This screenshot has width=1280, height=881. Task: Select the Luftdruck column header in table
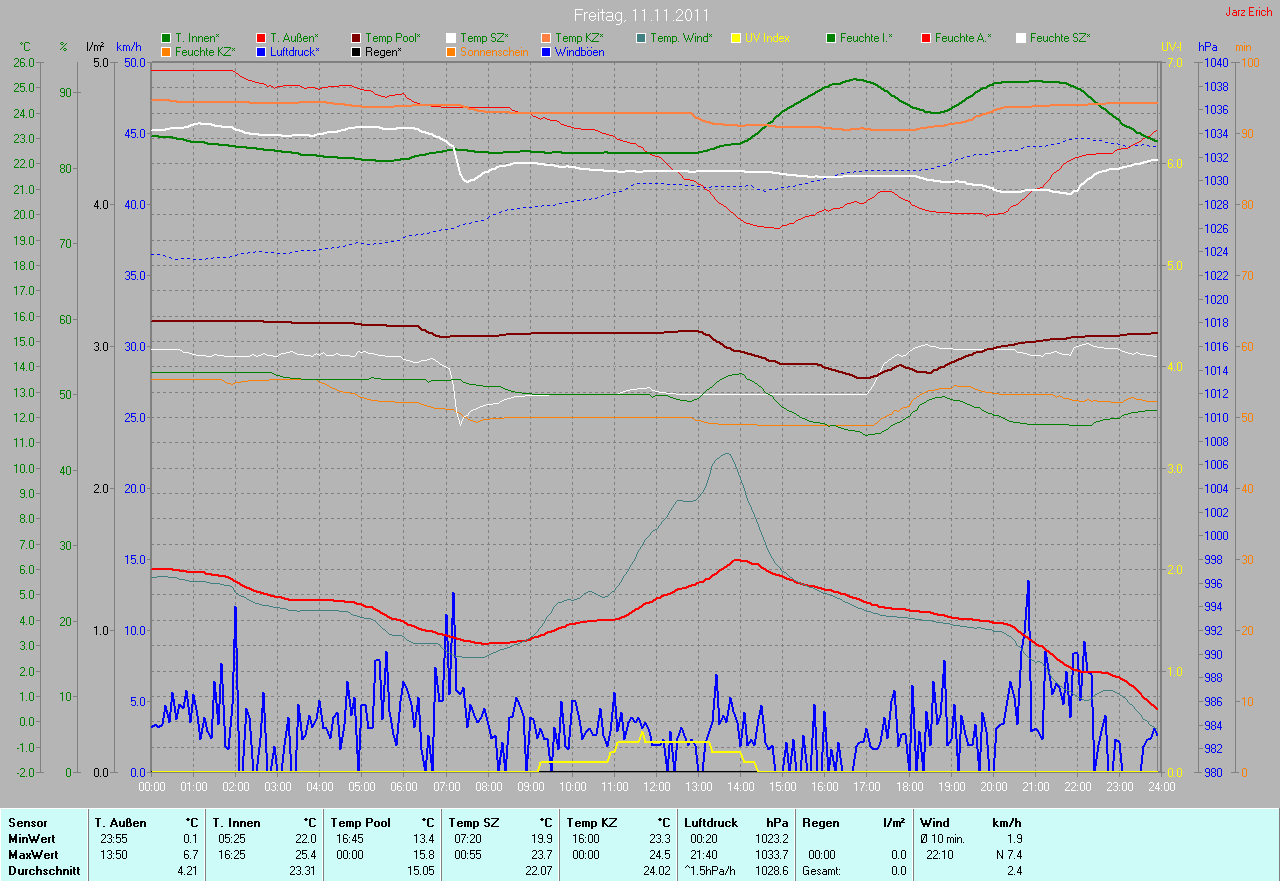(711, 823)
